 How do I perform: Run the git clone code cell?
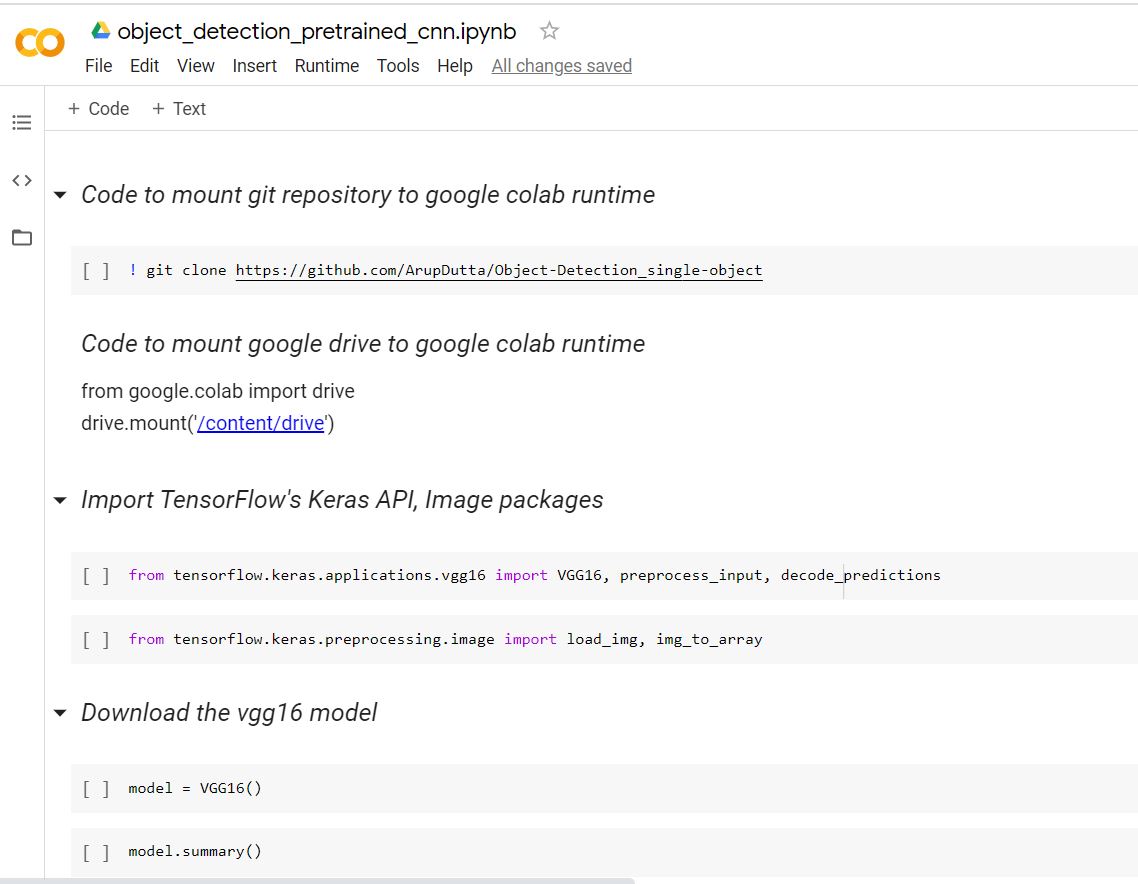pyautogui.click(x=97, y=271)
